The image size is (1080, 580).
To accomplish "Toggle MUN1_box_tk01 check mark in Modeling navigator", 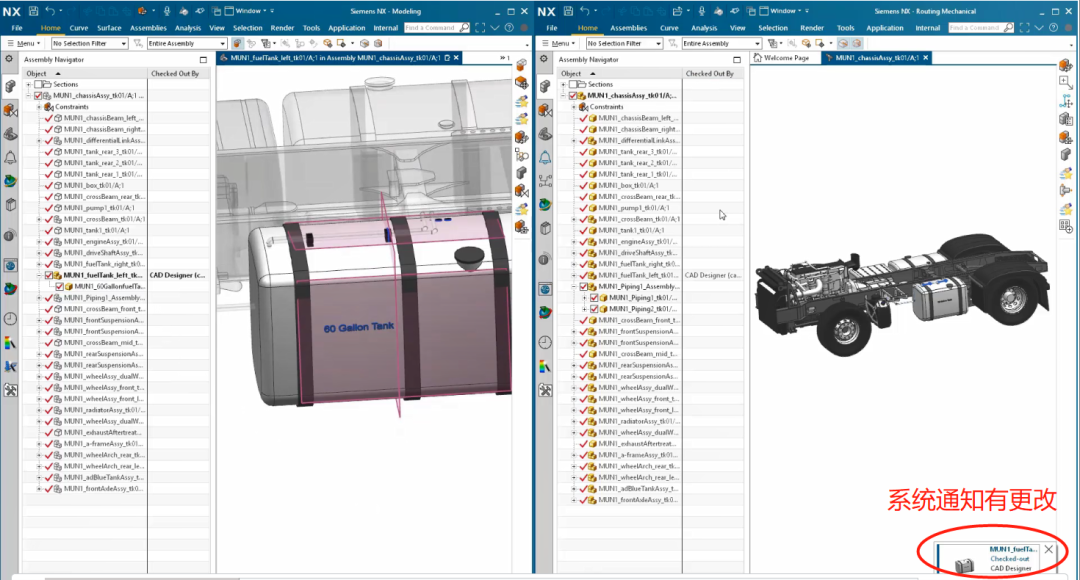I will pyautogui.click(x=49, y=185).
